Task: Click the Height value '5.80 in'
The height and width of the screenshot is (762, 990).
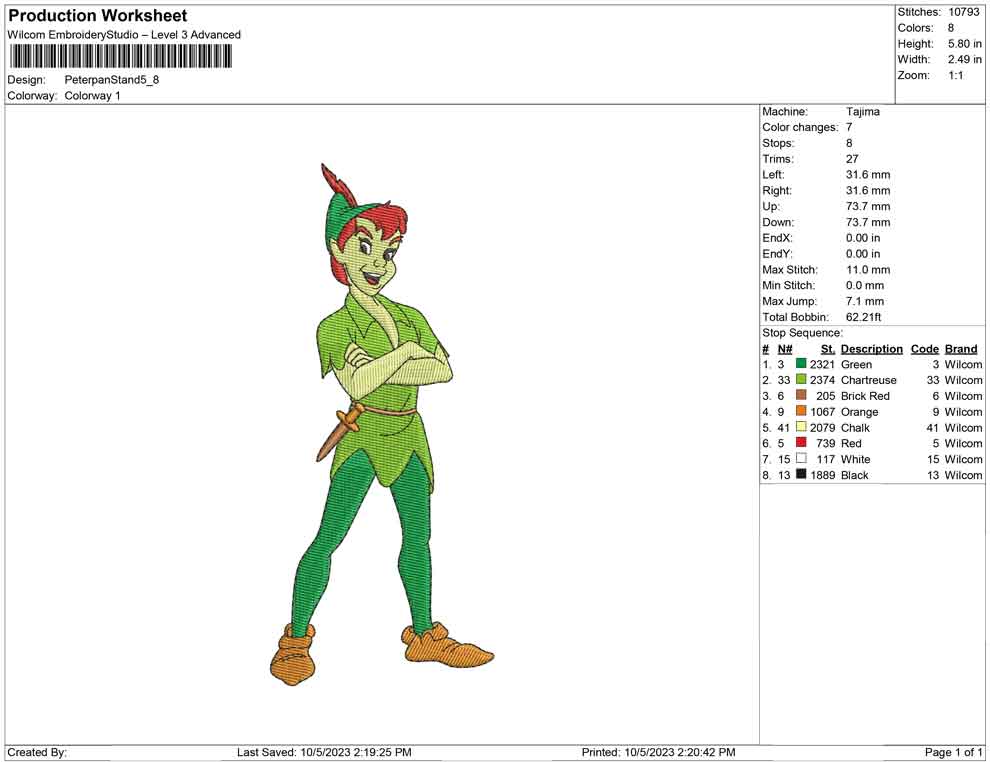Action: [964, 44]
